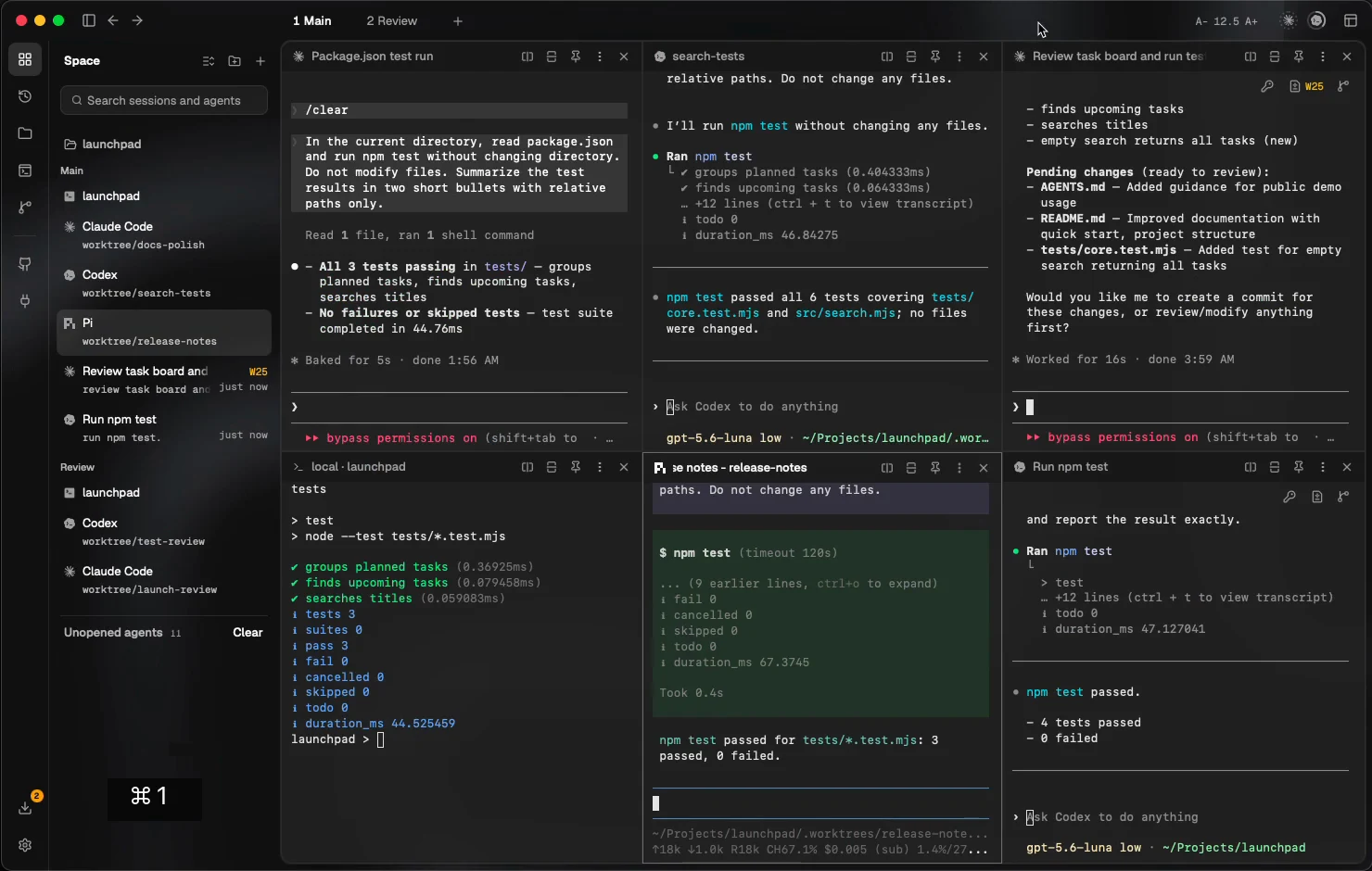Image resolution: width=1372 pixels, height=871 pixels.
Task: Open the Spaces grid view in left rail
Action: click(25, 59)
